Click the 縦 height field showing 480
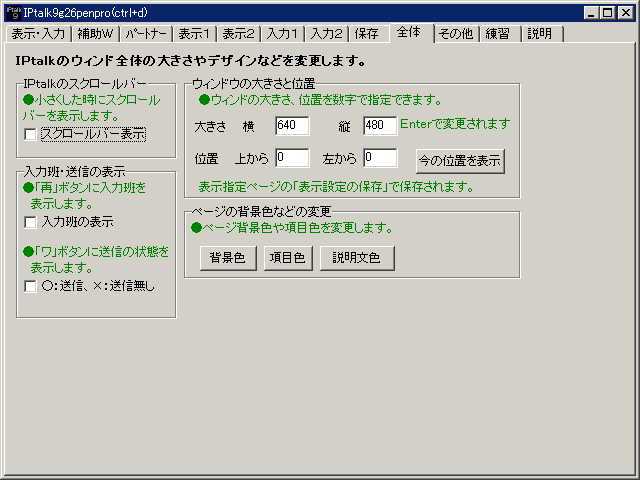Image resolution: width=640 pixels, height=480 pixels. click(380, 125)
